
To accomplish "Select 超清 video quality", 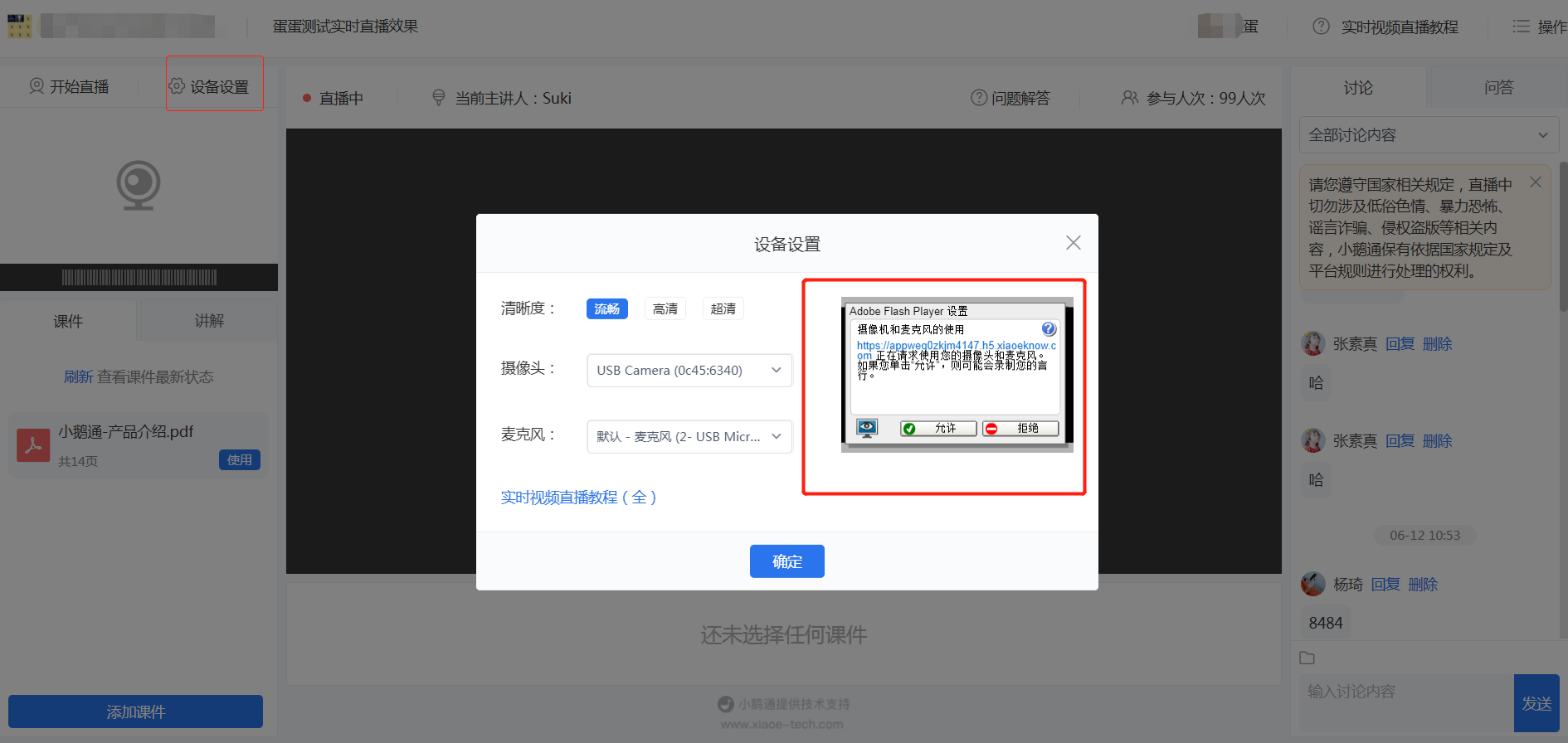I will (723, 309).
